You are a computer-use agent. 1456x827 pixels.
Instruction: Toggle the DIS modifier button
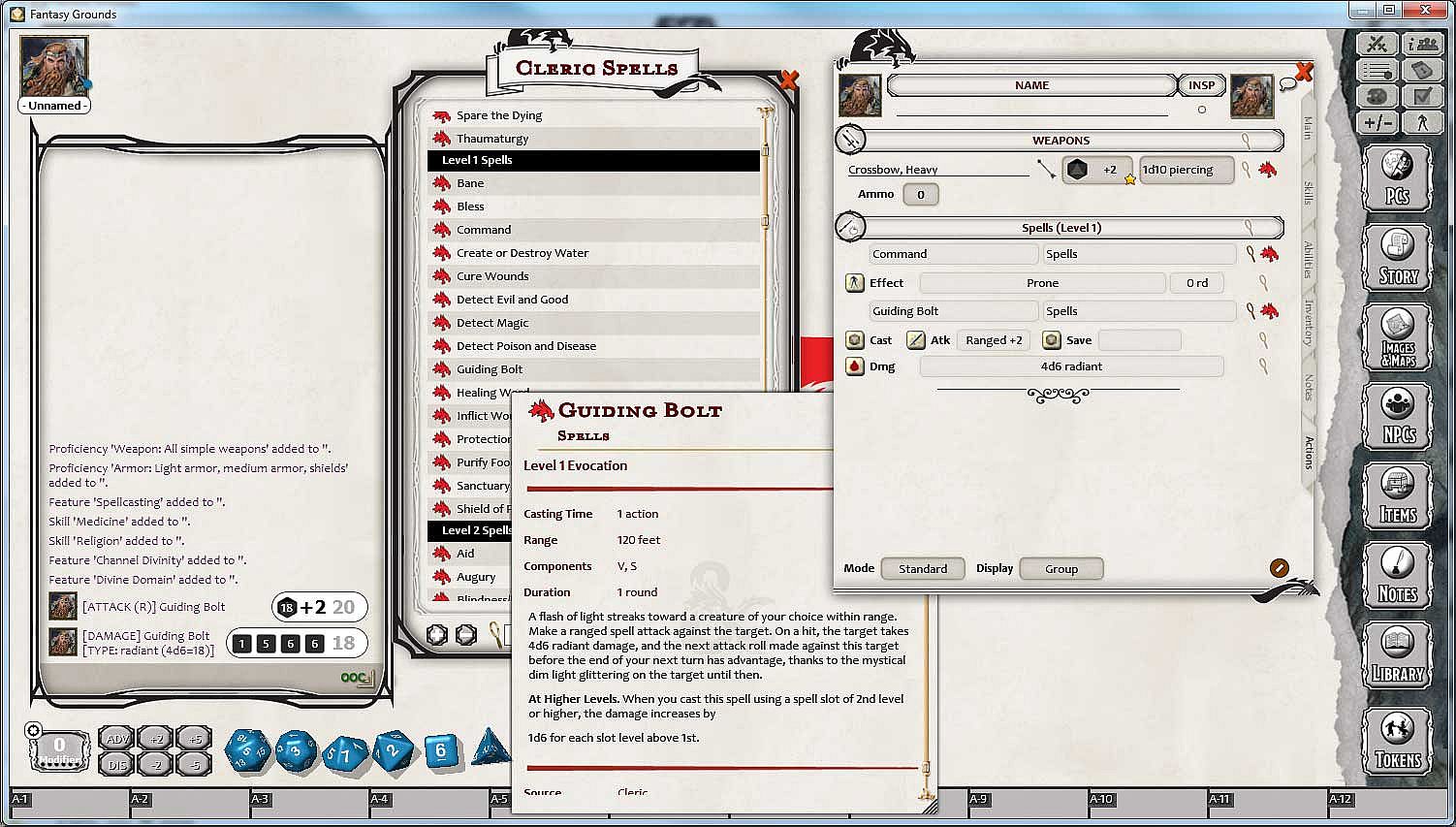click(x=116, y=765)
